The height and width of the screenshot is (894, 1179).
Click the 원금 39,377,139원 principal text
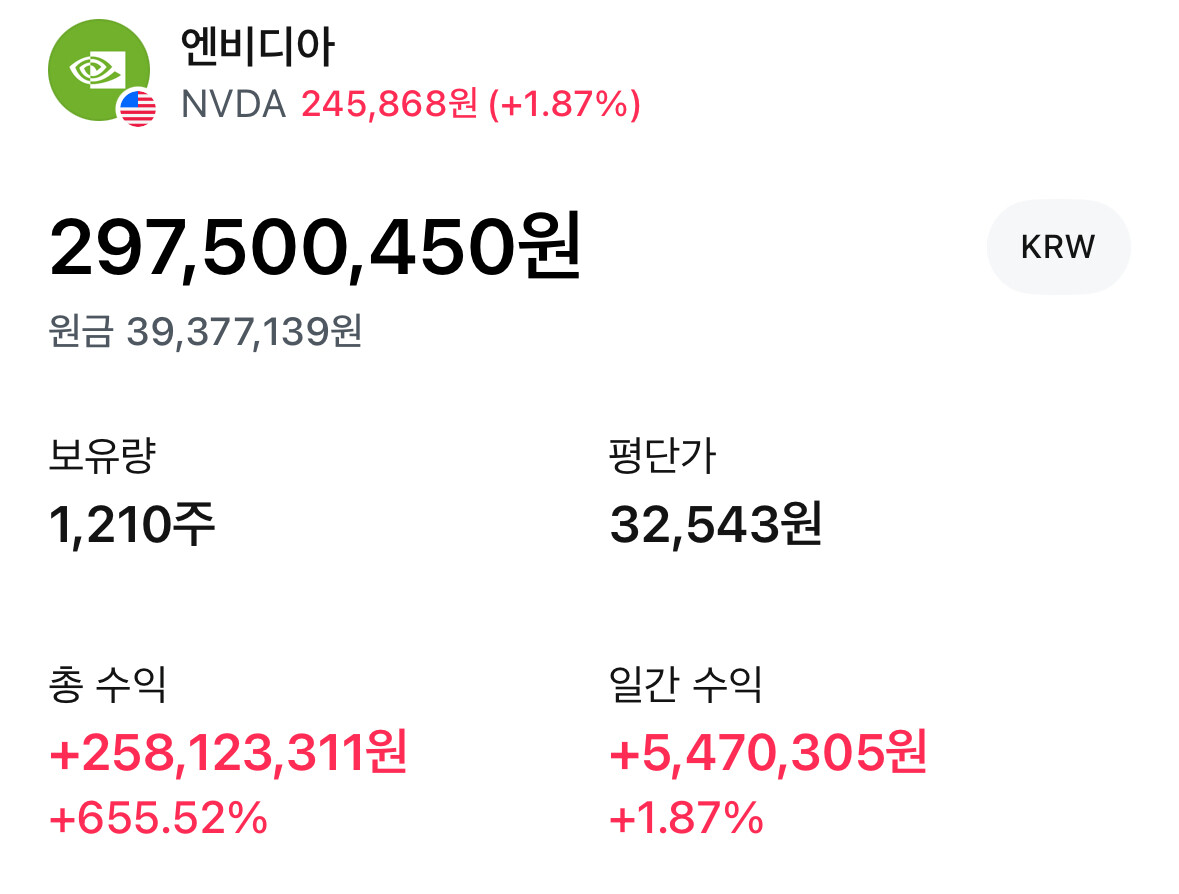pos(205,331)
